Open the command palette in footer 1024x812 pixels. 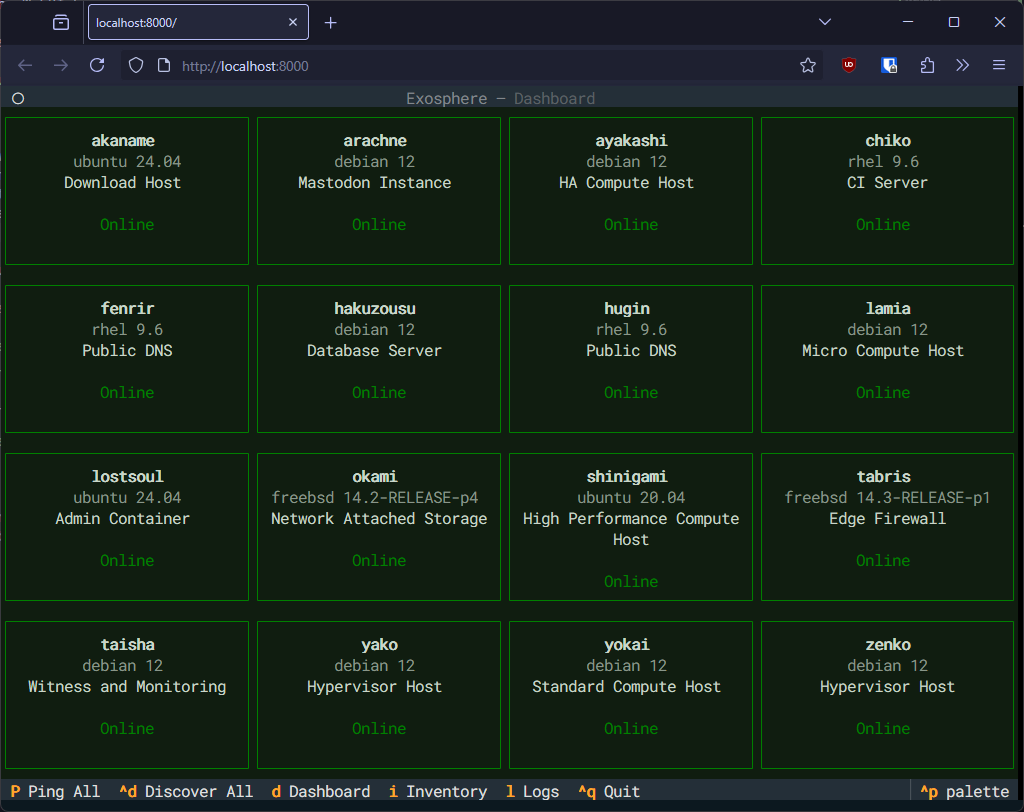click(964, 791)
